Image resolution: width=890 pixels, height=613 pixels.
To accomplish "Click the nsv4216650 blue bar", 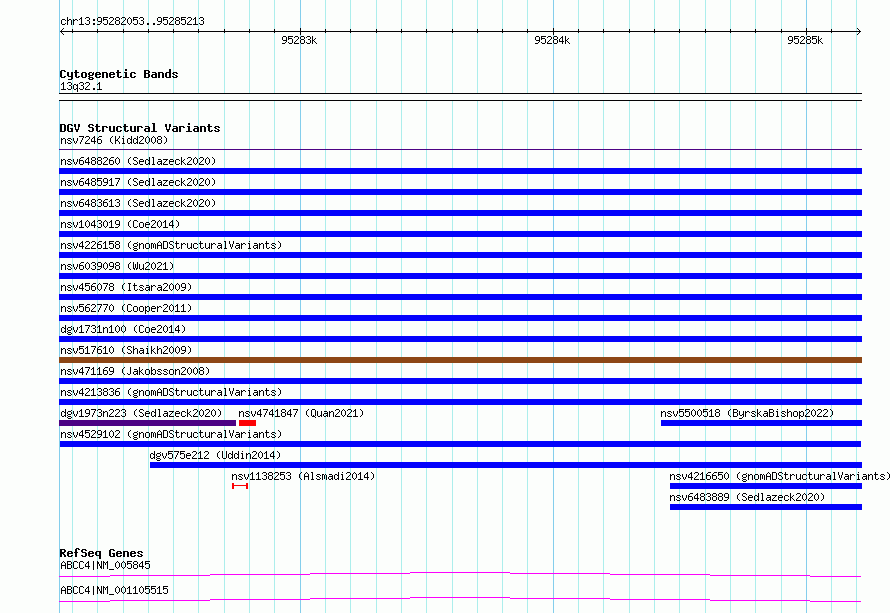I will tap(766, 486).
